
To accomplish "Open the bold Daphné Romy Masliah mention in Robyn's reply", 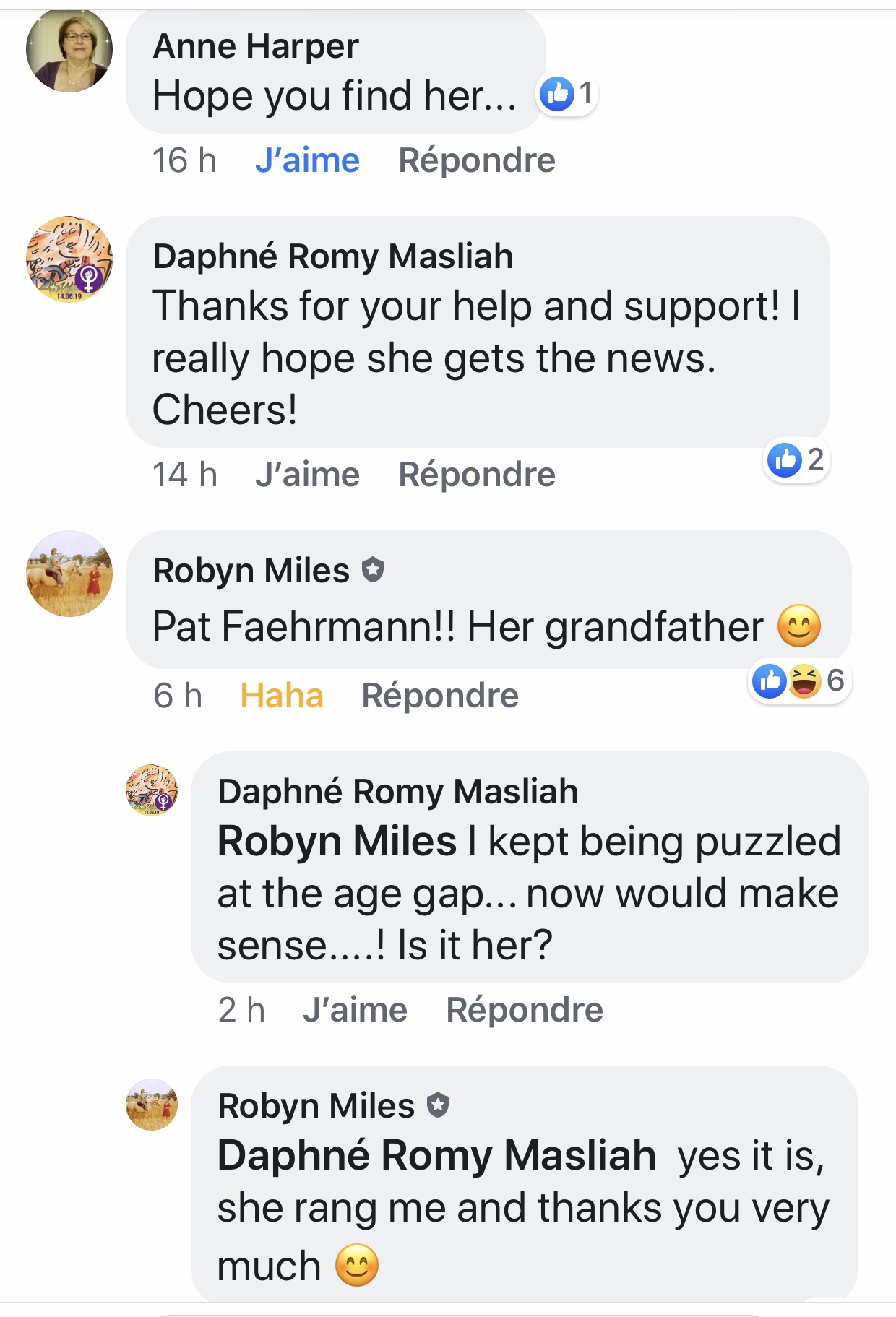I will pos(436,1155).
